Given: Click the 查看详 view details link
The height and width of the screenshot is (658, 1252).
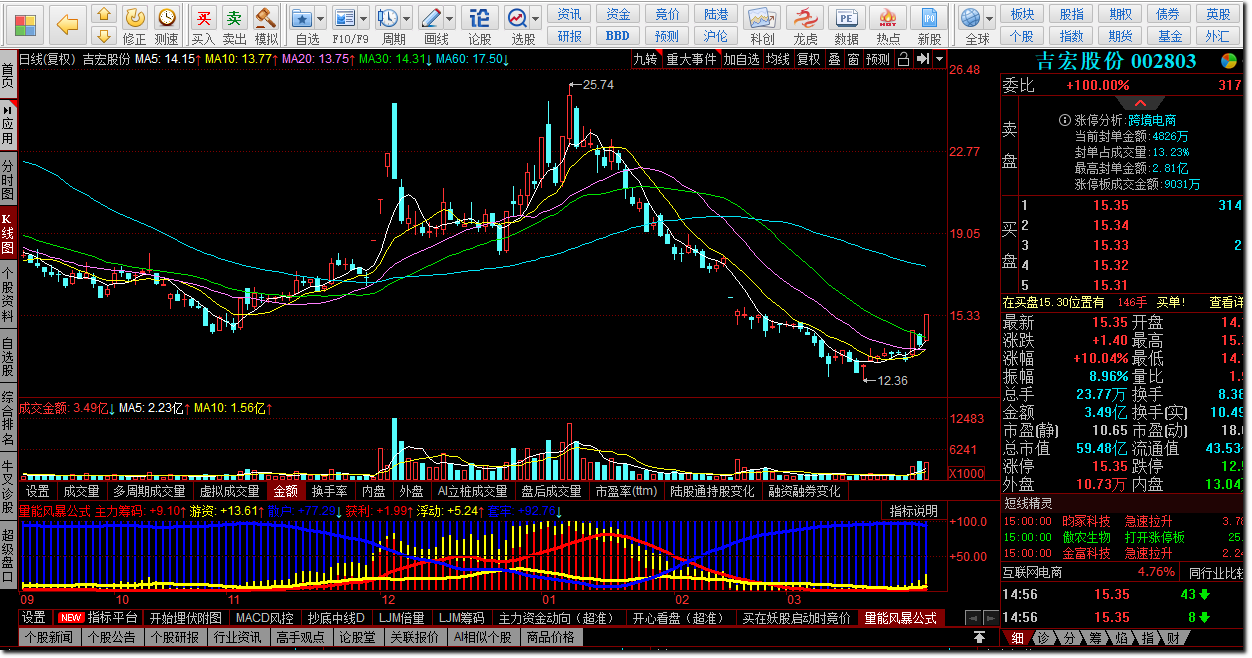Looking at the screenshot, I should [1226, 302].
